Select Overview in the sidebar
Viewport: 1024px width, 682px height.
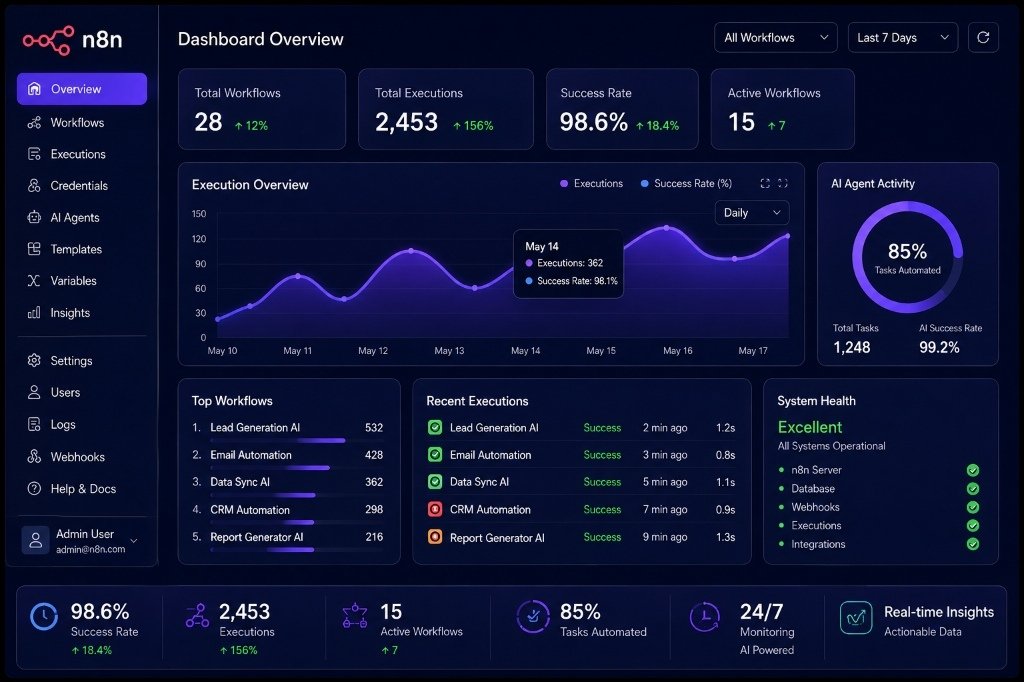pos(82,89)
